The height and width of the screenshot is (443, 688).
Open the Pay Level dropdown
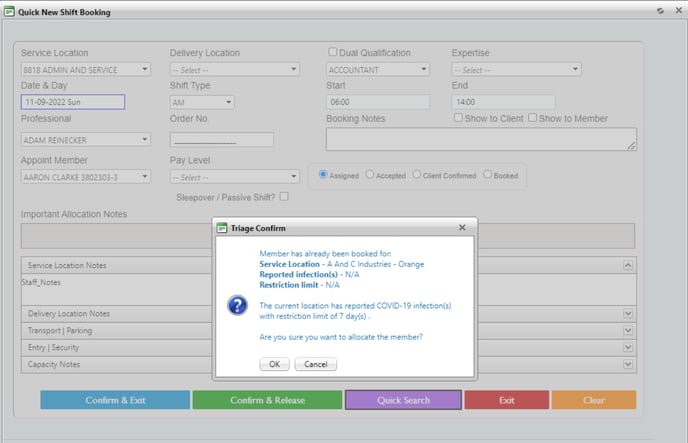click(x=234, y=177)
